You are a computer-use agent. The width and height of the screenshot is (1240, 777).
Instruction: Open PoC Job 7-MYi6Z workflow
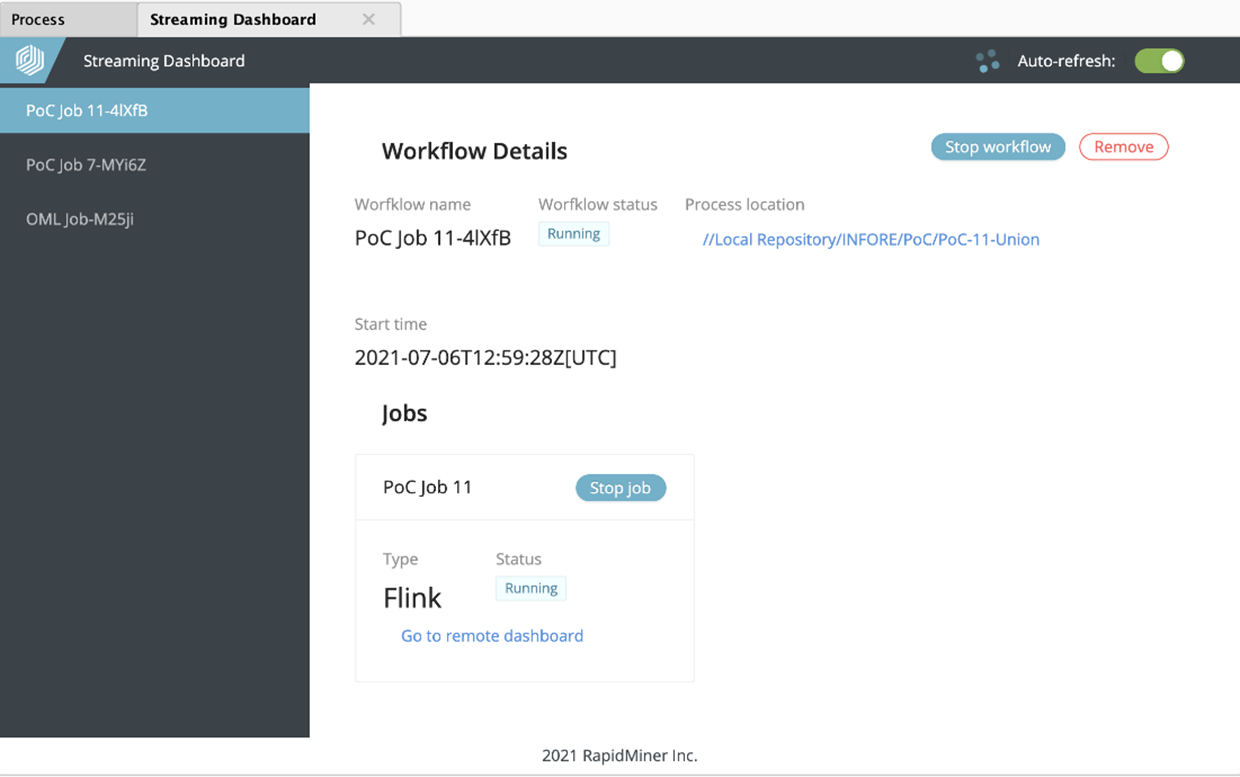coord(86,165)
